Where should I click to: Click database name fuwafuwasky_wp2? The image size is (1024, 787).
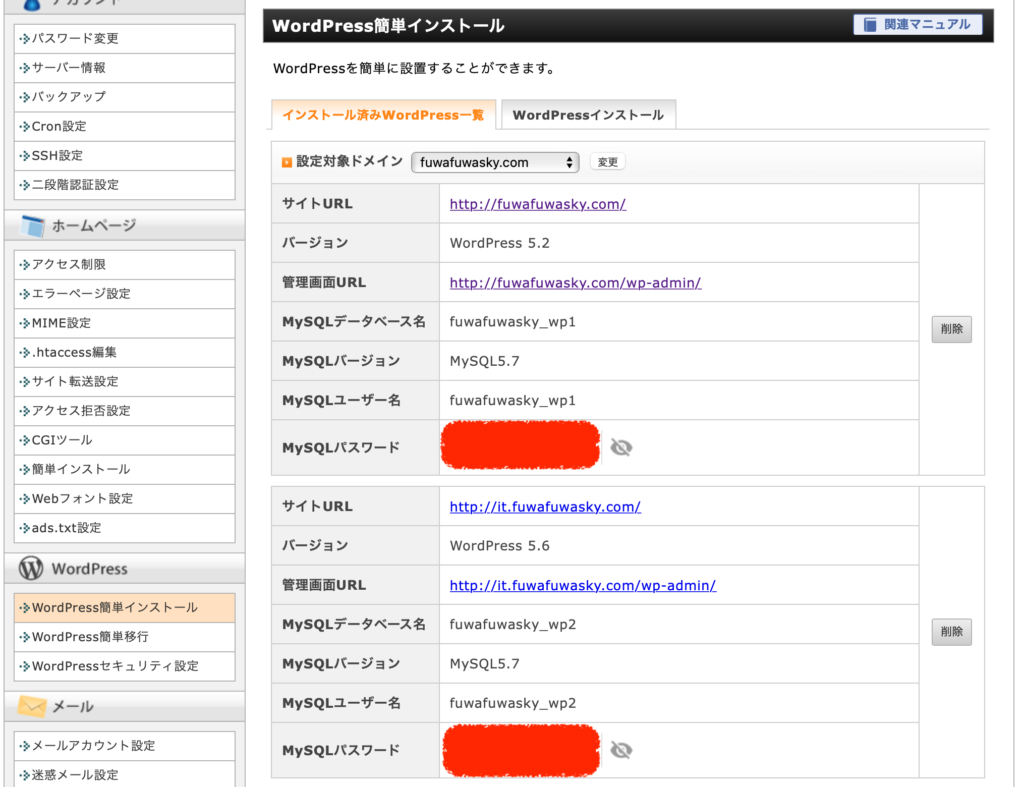point(513,625)
